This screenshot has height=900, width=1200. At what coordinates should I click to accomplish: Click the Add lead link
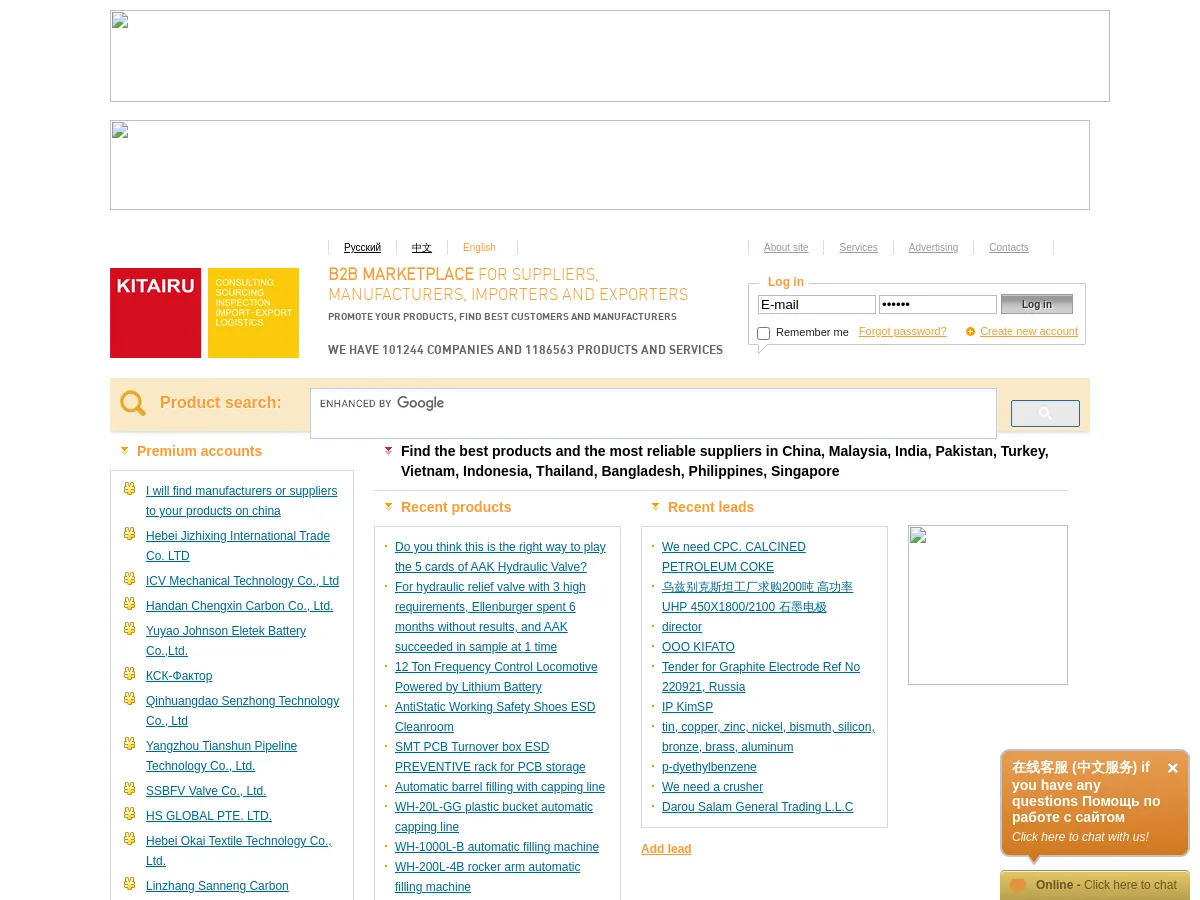(666, 849)
